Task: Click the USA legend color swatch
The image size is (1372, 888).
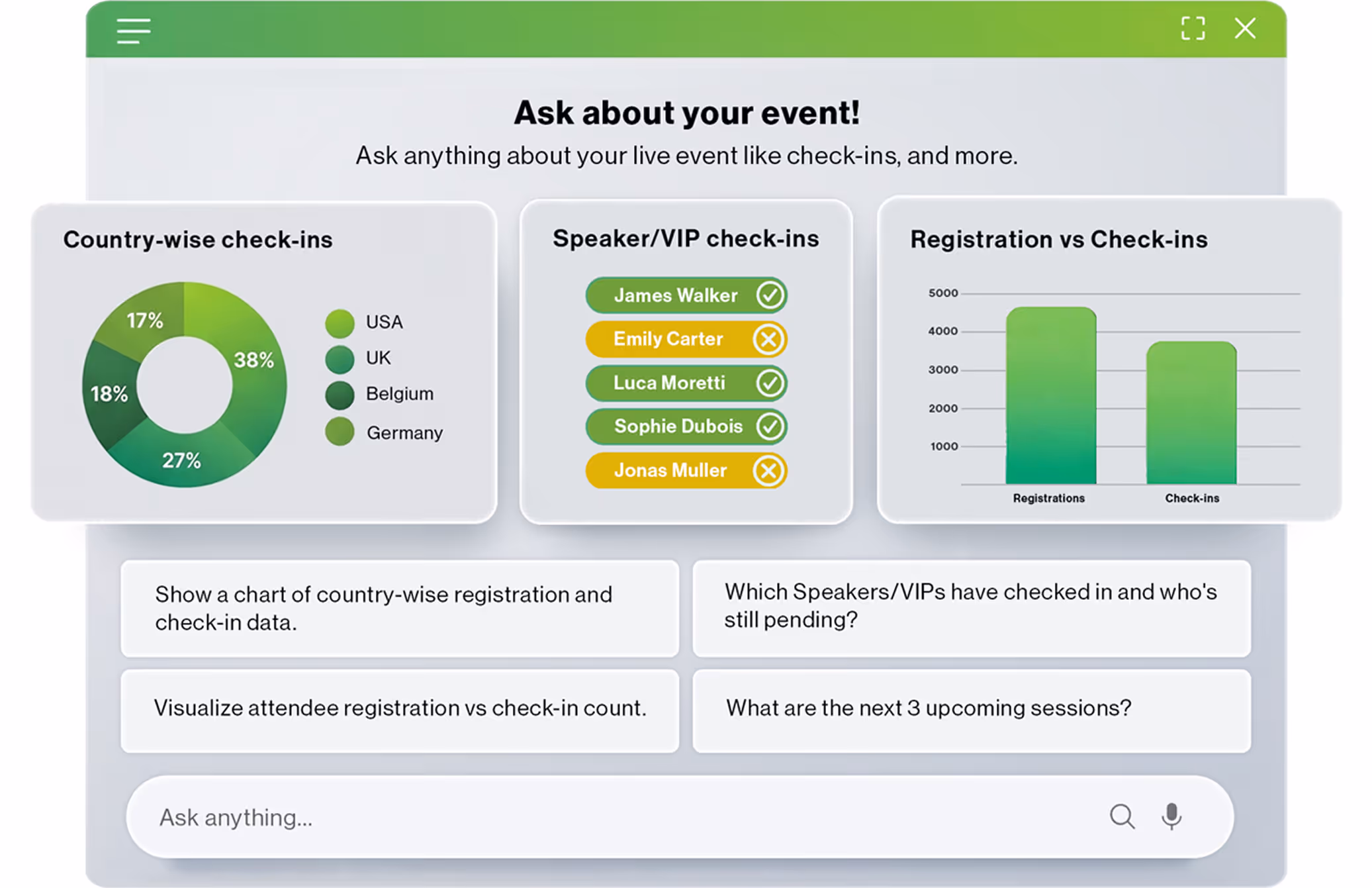Action: [340, 321]
